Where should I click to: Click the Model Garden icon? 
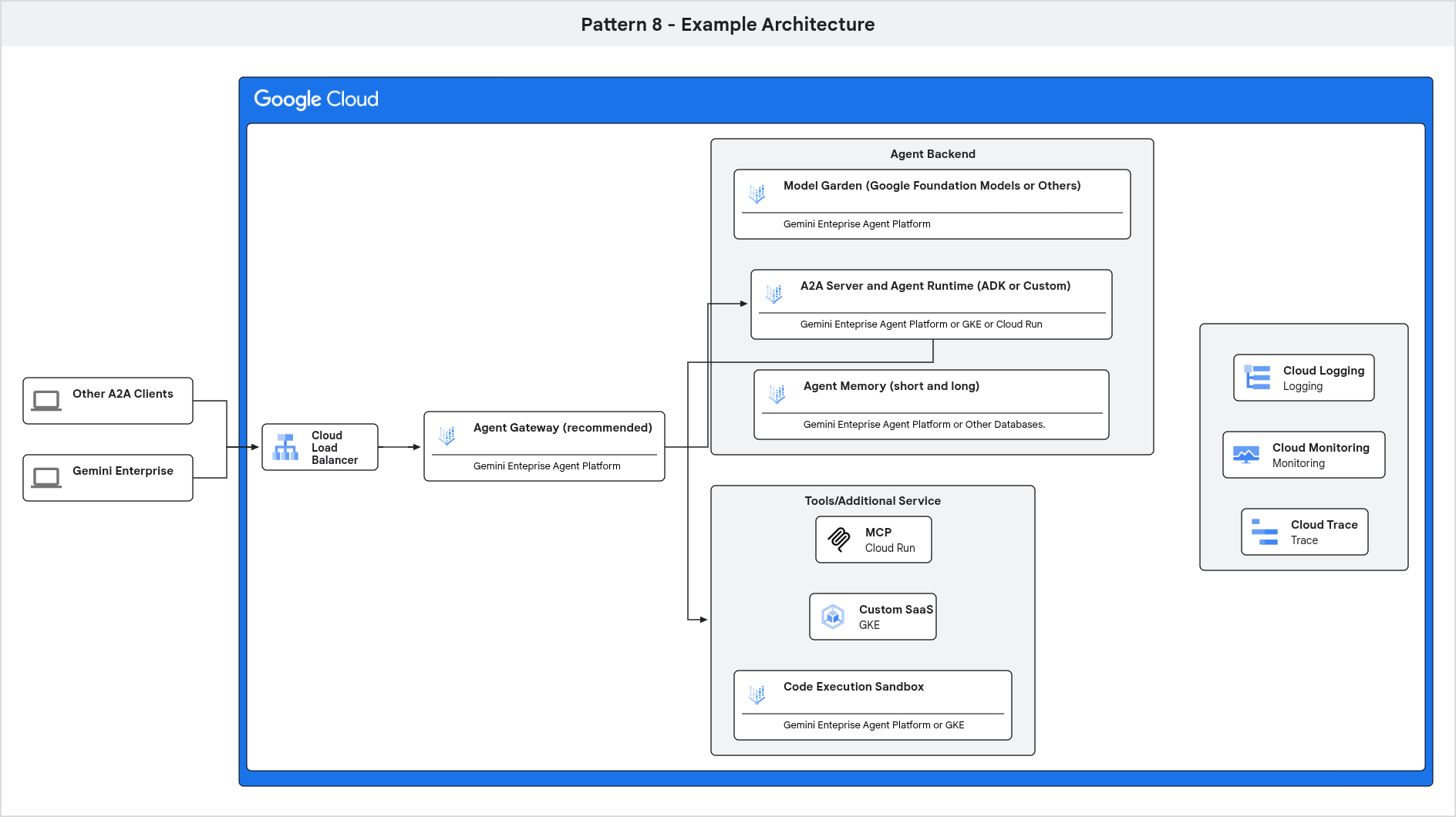pos(757,194)
